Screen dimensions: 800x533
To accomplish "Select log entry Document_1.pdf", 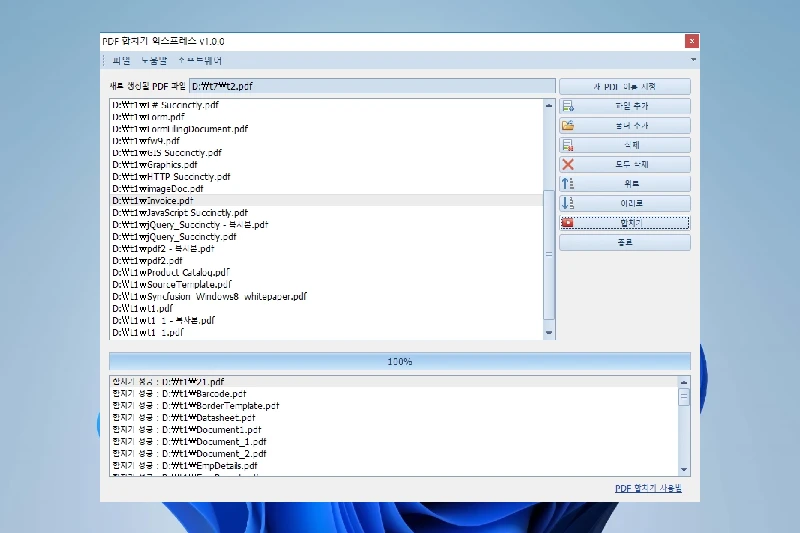I will pos(394,442).
